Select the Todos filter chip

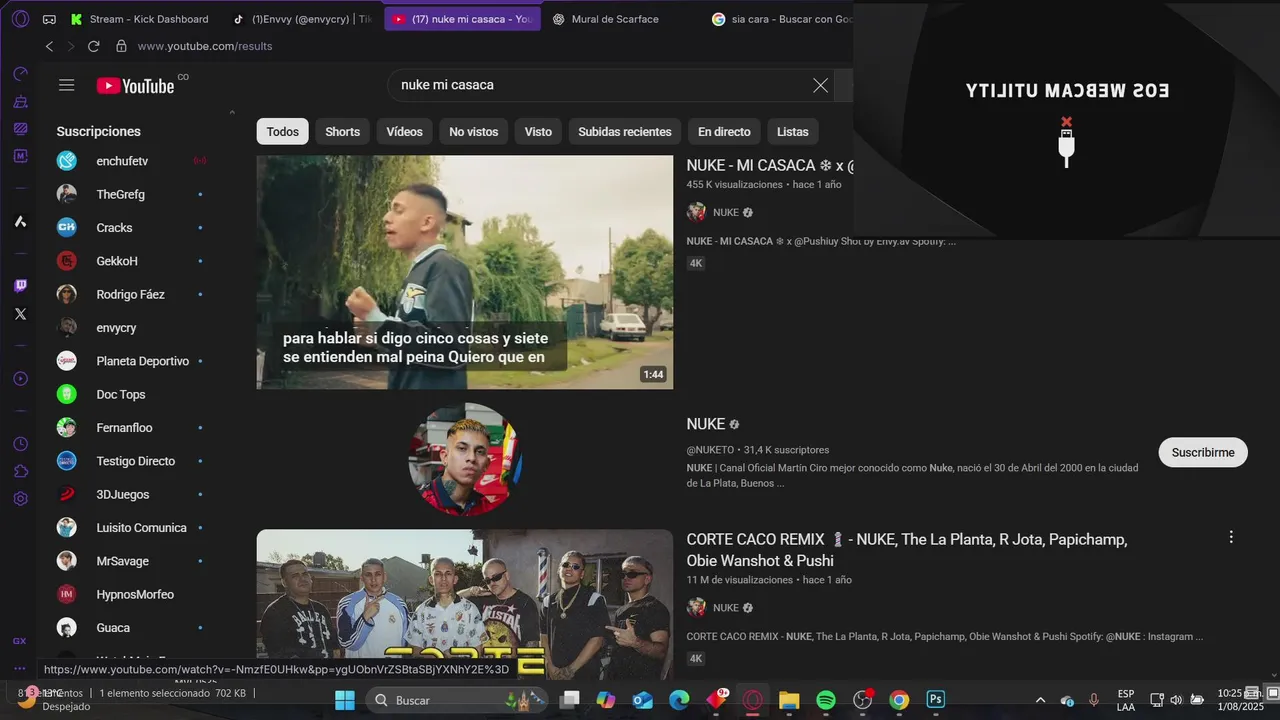(x=282, y=132)
